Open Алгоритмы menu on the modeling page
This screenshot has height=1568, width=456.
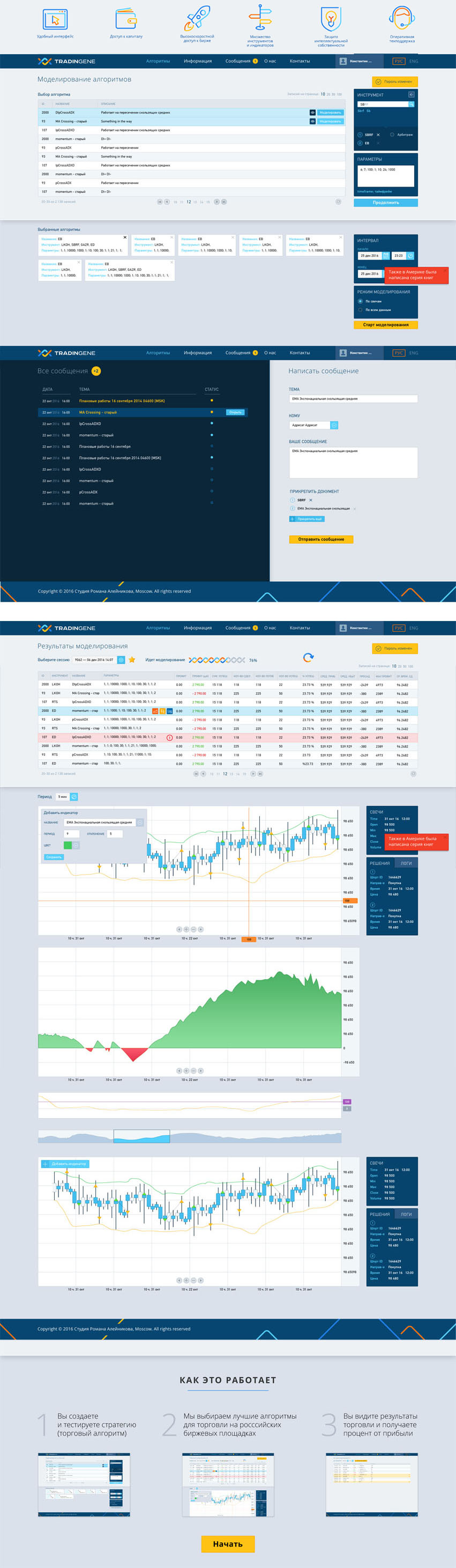pos(158,61)
